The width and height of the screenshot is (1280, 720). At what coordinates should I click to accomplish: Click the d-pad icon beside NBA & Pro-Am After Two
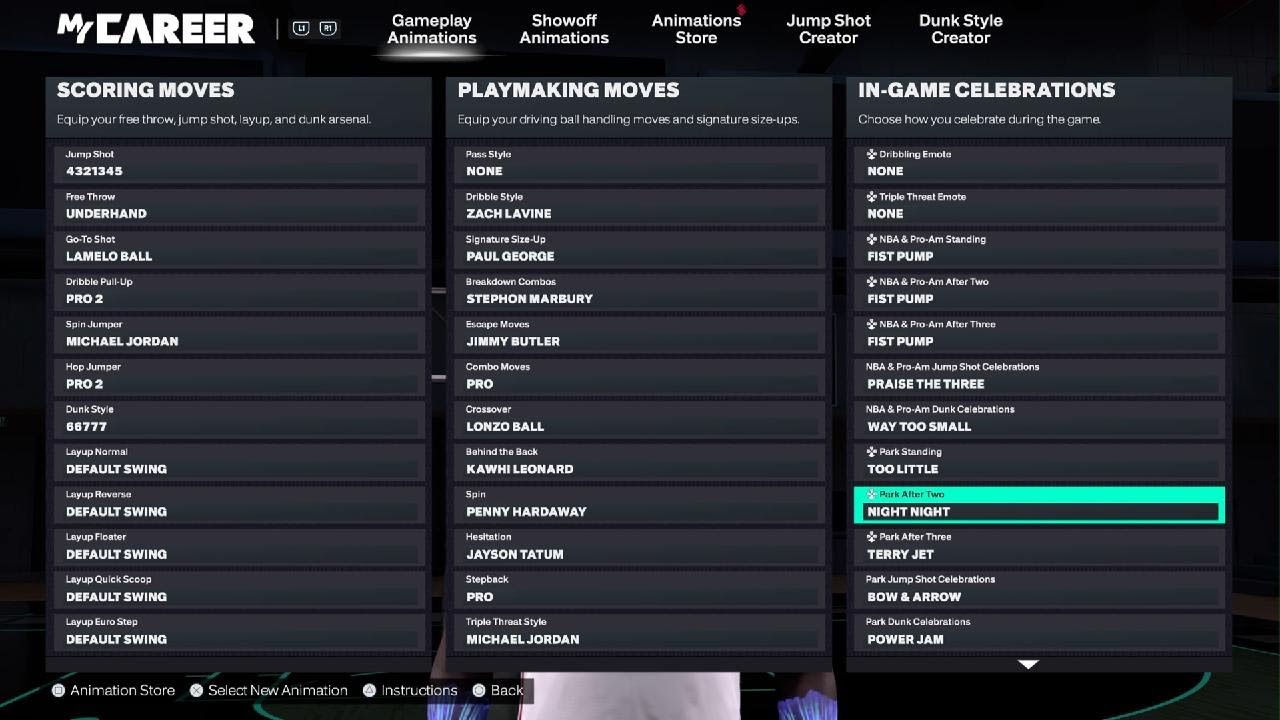pyautogui.click(x=871, y=282)
